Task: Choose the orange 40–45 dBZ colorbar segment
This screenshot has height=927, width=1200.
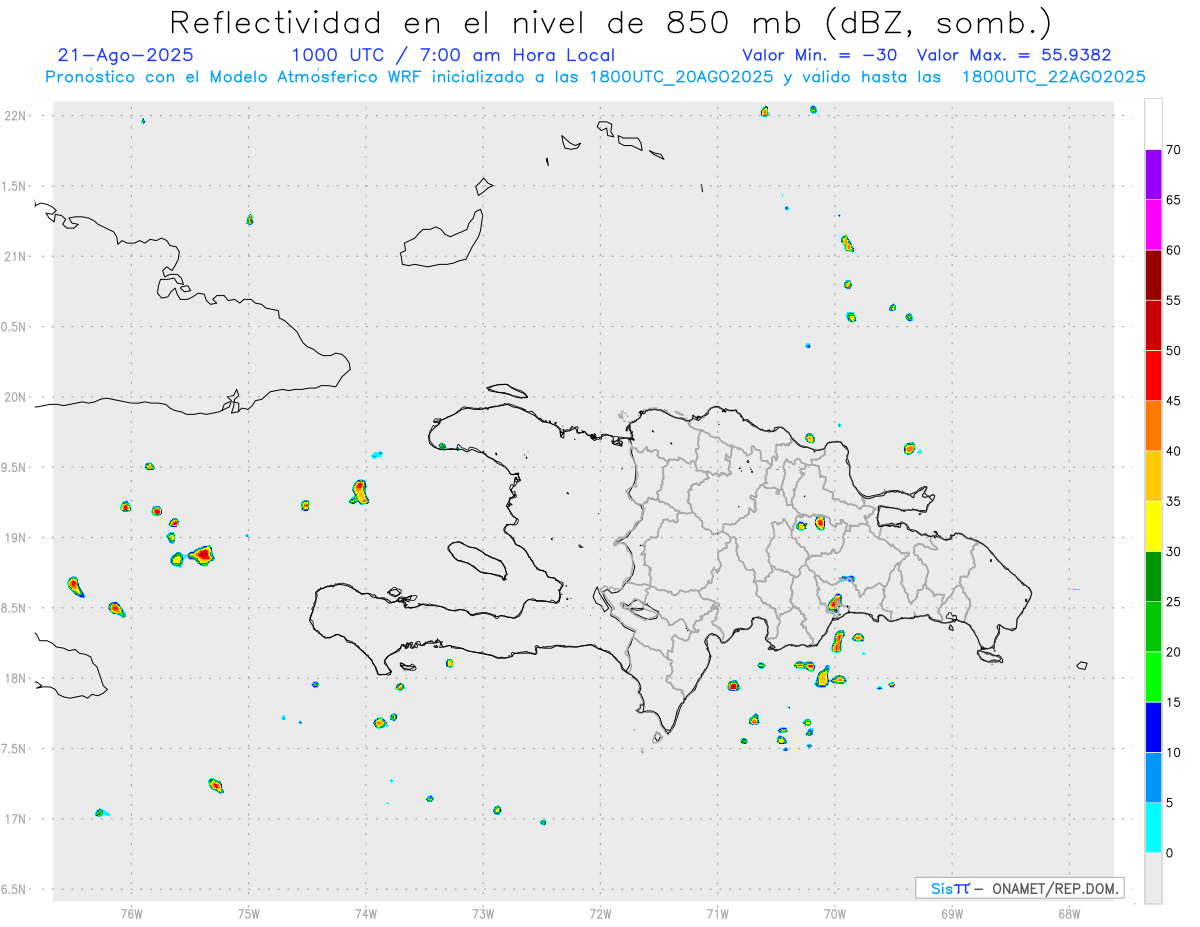Action: click(x=1153, y=426)
